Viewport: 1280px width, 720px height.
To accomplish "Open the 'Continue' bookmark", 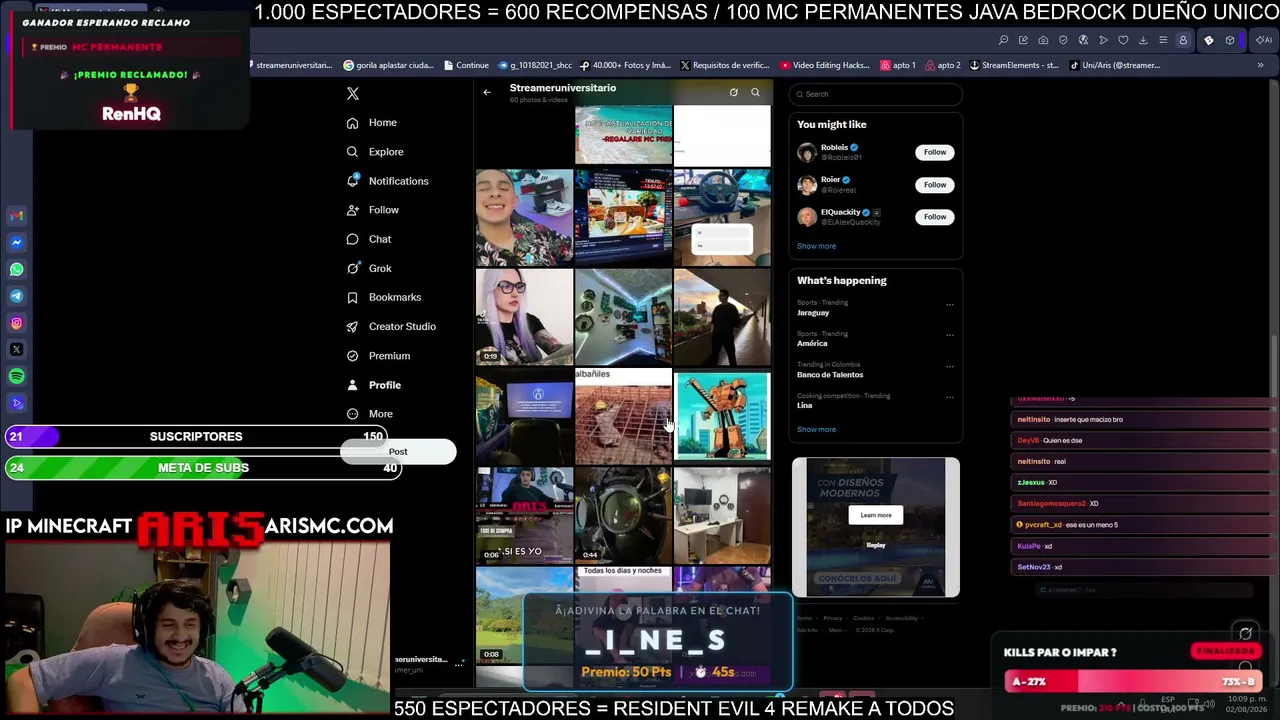I will (466, 65).
